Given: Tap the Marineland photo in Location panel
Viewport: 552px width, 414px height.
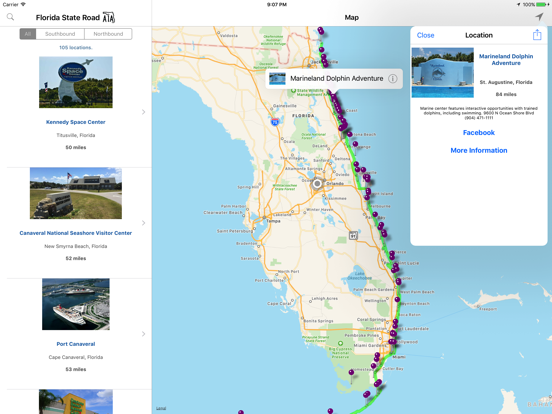Looking at the screenshot, I should coord(443,73).
